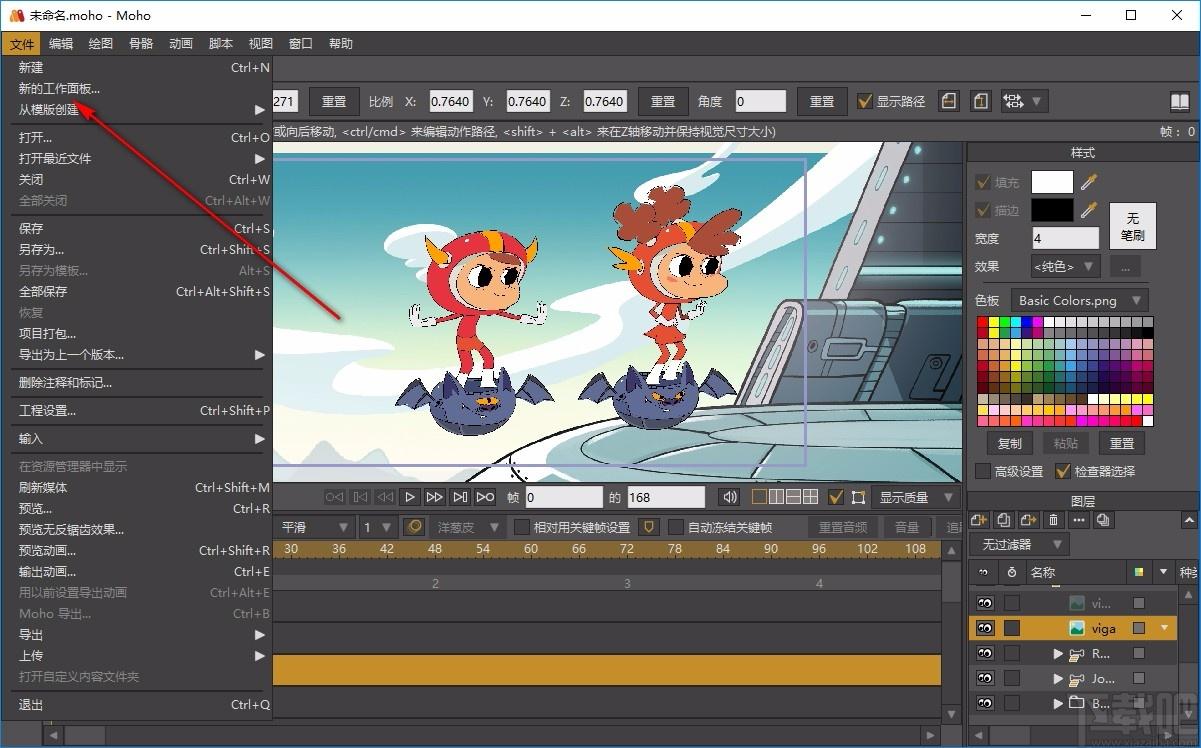The width and height of the screenshot is (1201, 748).
Task: Hide the viga layer using its eye icon
Action: coord(985,628)
